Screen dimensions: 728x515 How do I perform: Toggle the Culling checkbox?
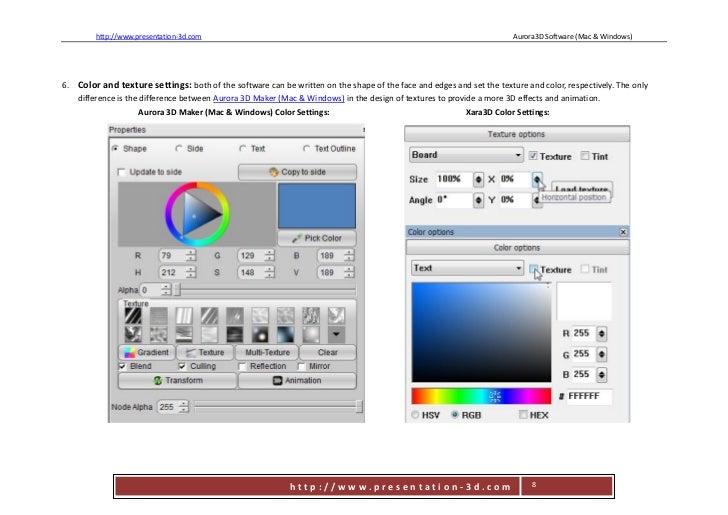tap(182, 366)
